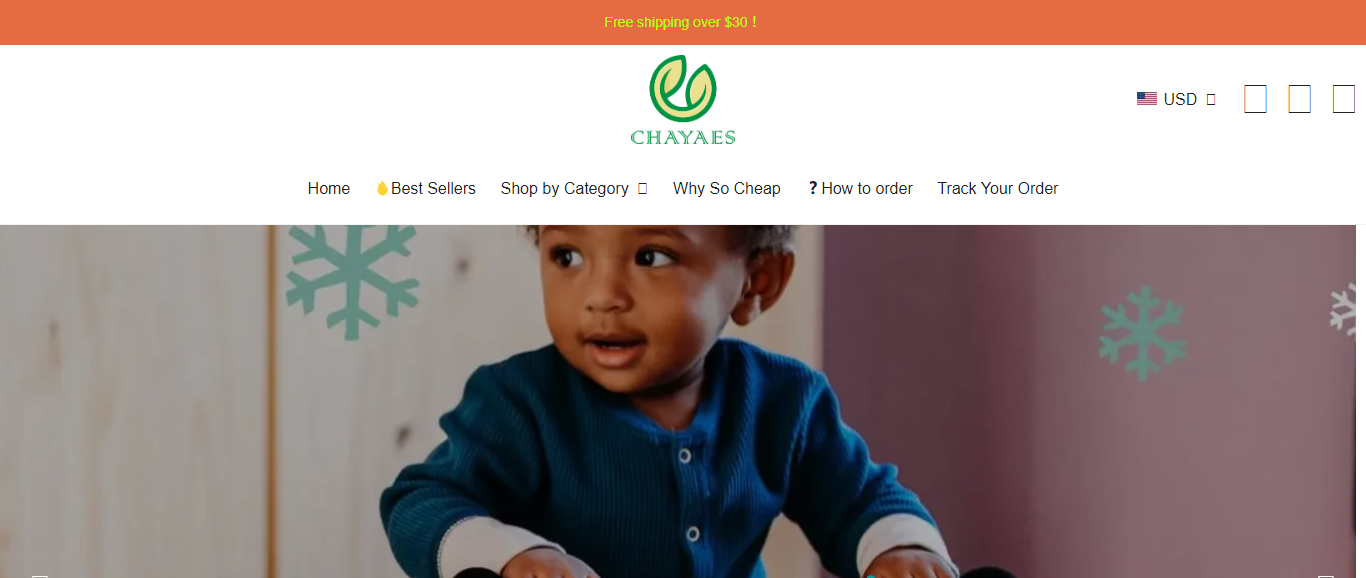Image resolution: width=1366 pixels, height=578 pixels.
Task: Select Shop by Category in navigation
Action: point(565,188)
